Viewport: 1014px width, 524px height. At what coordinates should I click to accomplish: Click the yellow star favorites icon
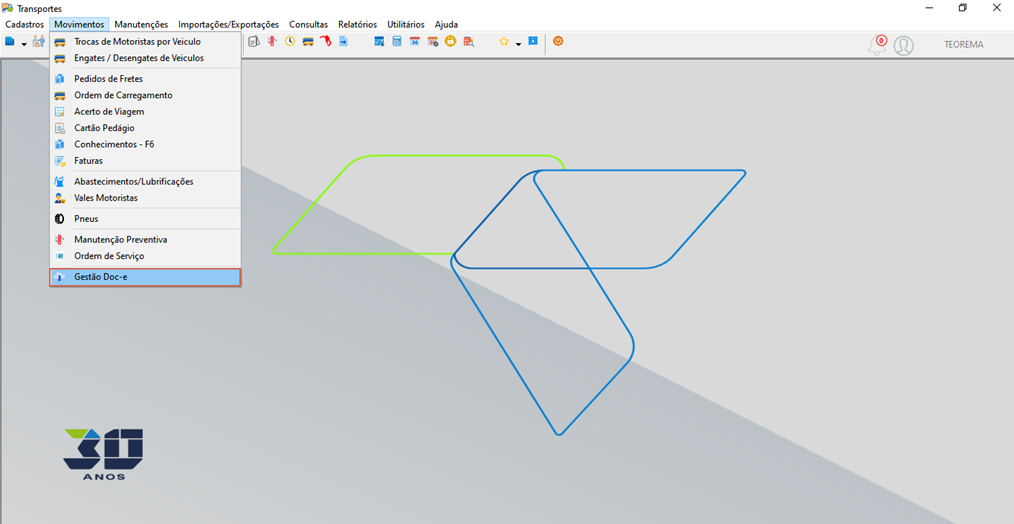point(504,41)
